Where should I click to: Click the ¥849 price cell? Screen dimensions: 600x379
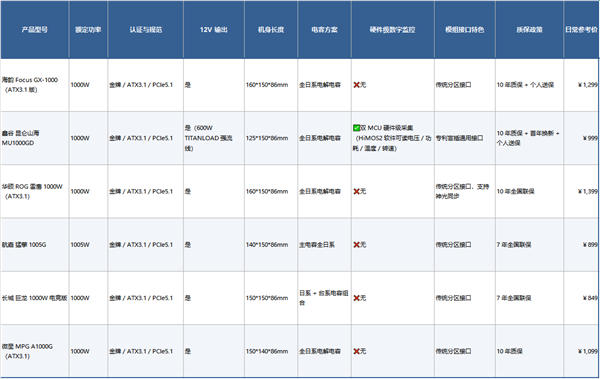(x=582, y=298)
